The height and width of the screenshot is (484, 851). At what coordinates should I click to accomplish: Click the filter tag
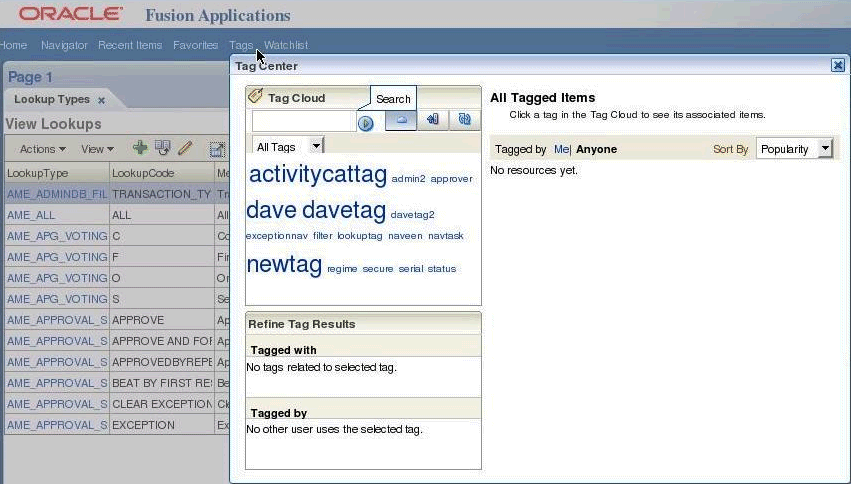[x=322, y=235]
